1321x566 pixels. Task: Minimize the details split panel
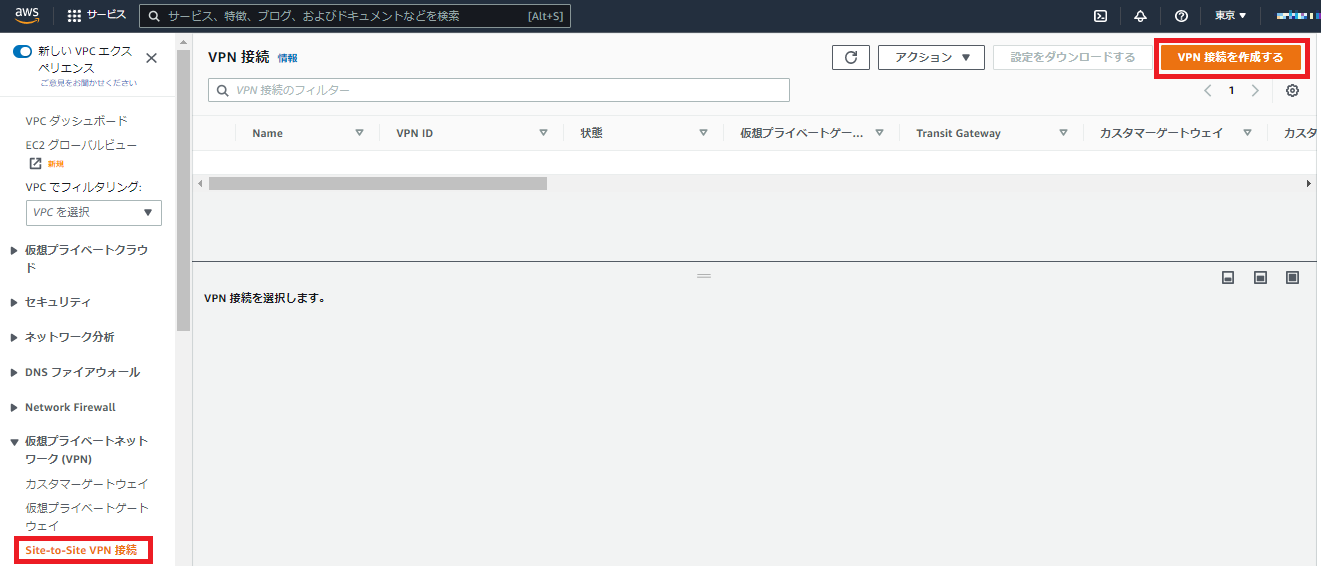1228,277
